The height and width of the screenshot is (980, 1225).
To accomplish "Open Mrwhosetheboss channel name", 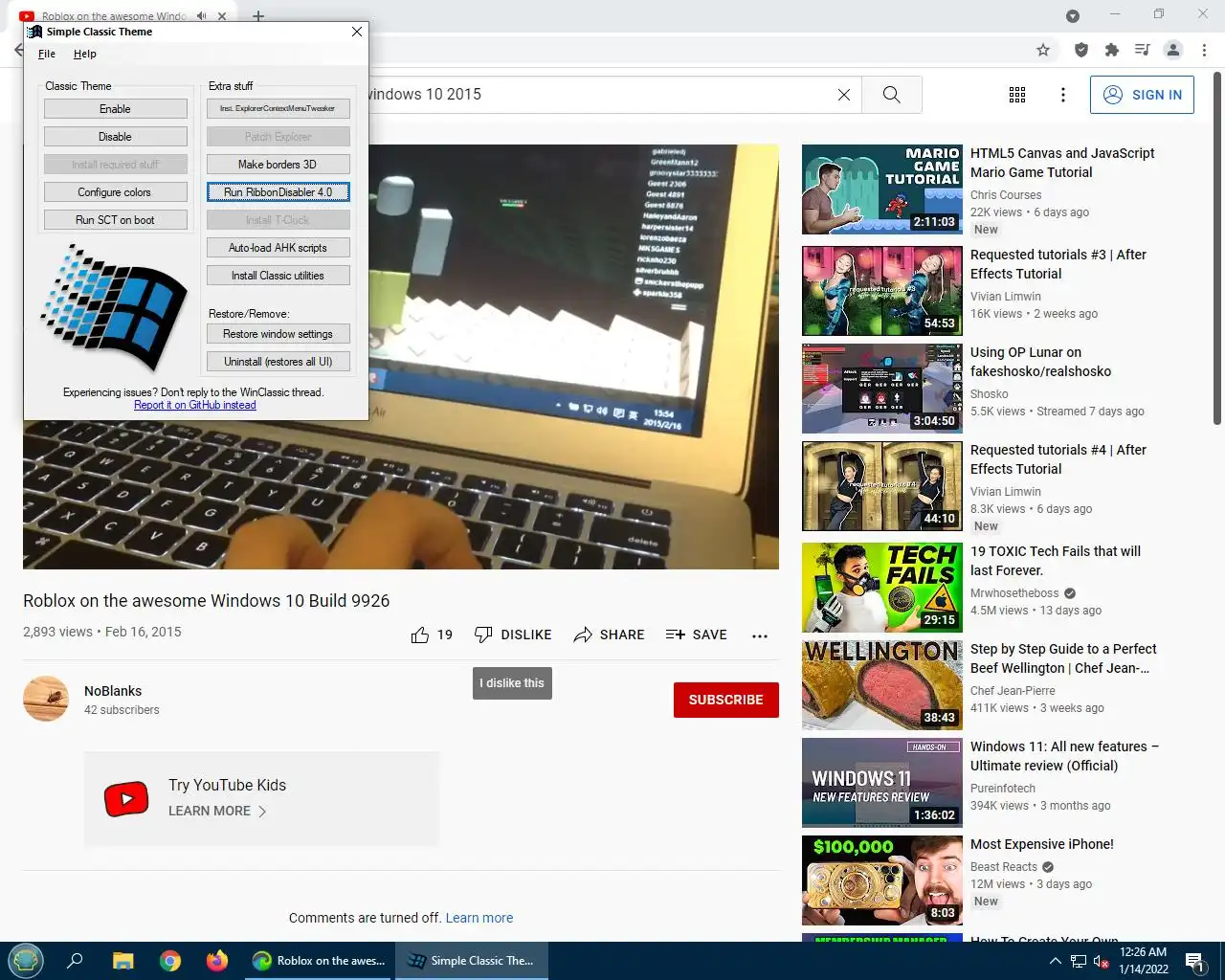I will 1014,593.
